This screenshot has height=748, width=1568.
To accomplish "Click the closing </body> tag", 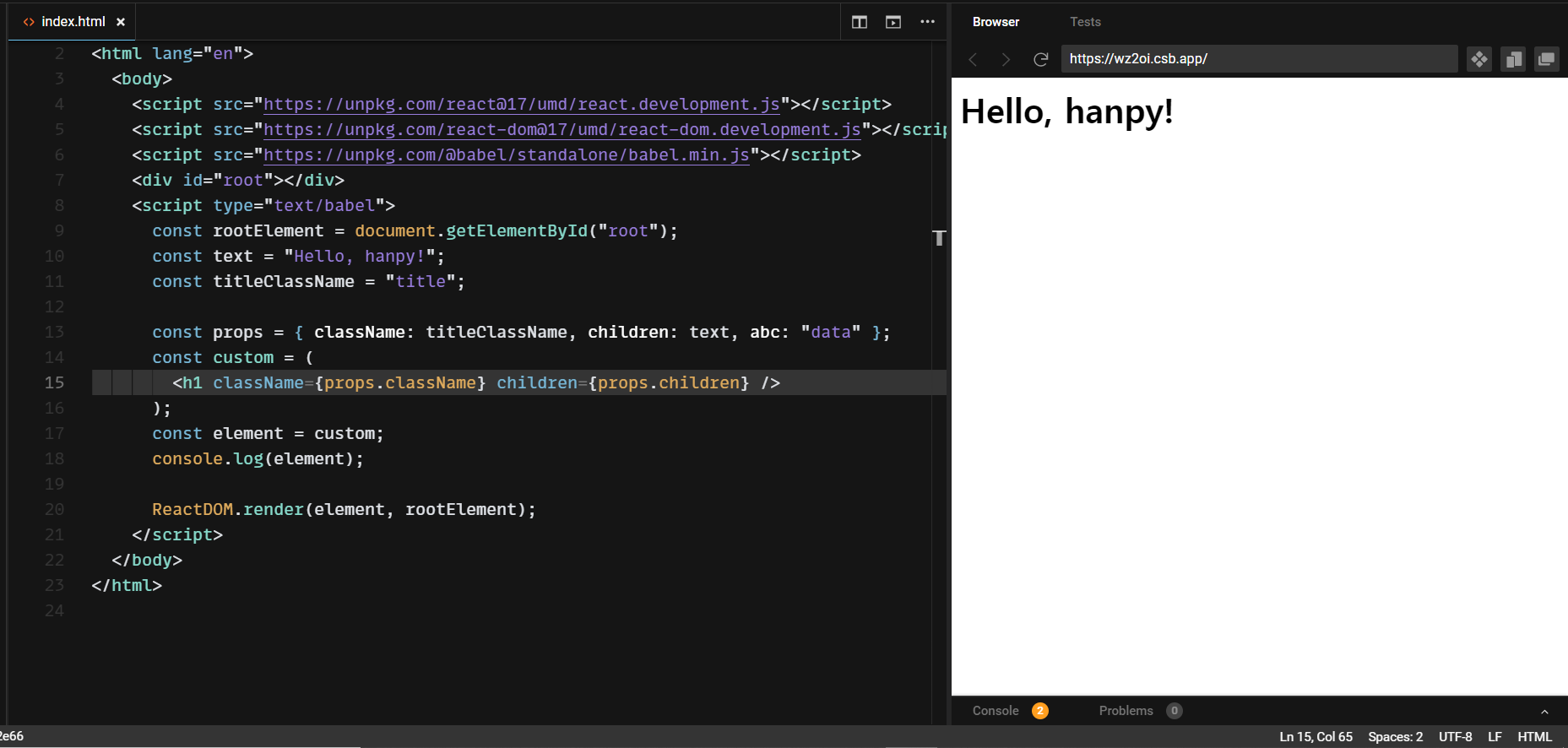I will [147, 561].
